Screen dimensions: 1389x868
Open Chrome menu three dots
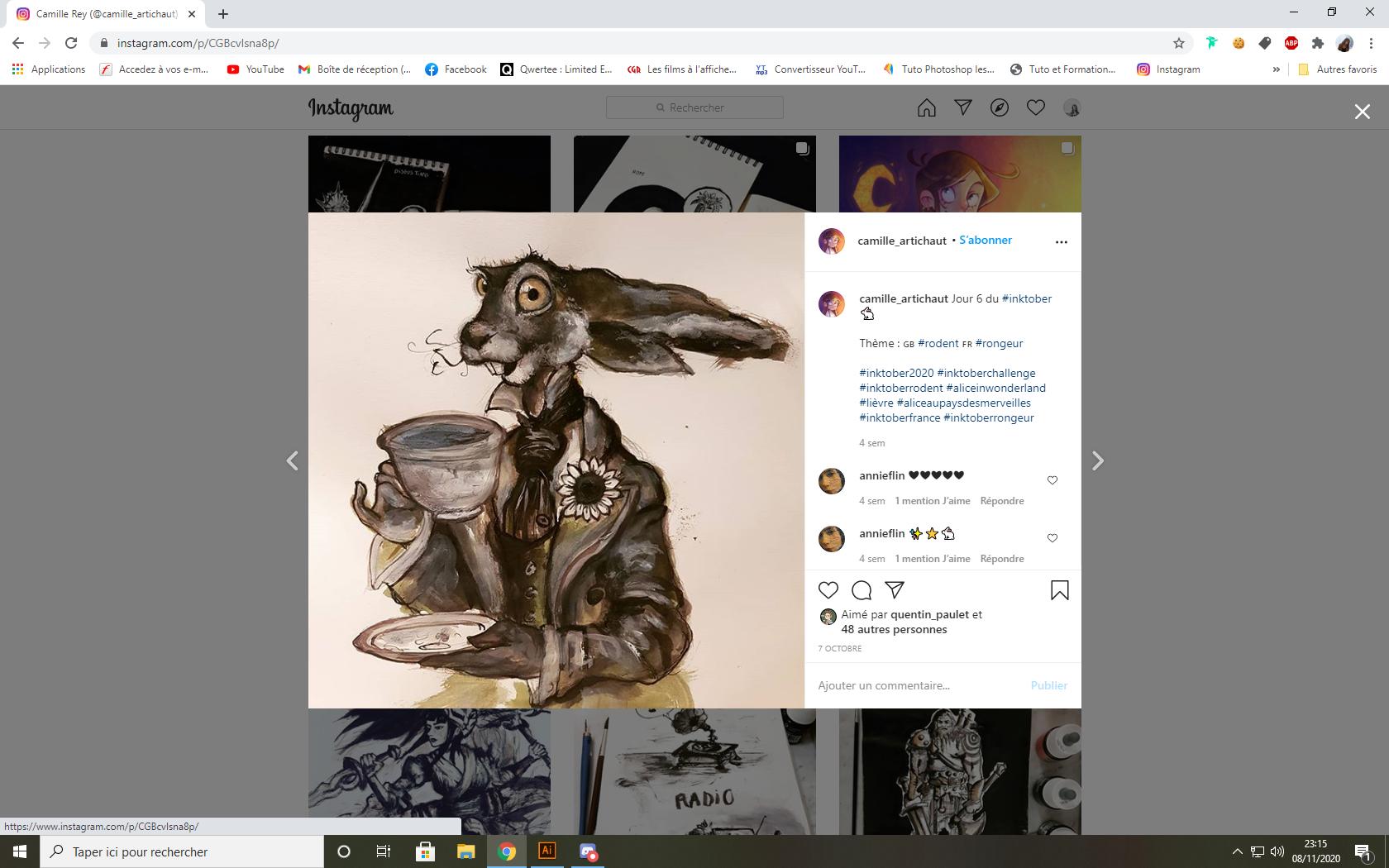(1372, 43)
